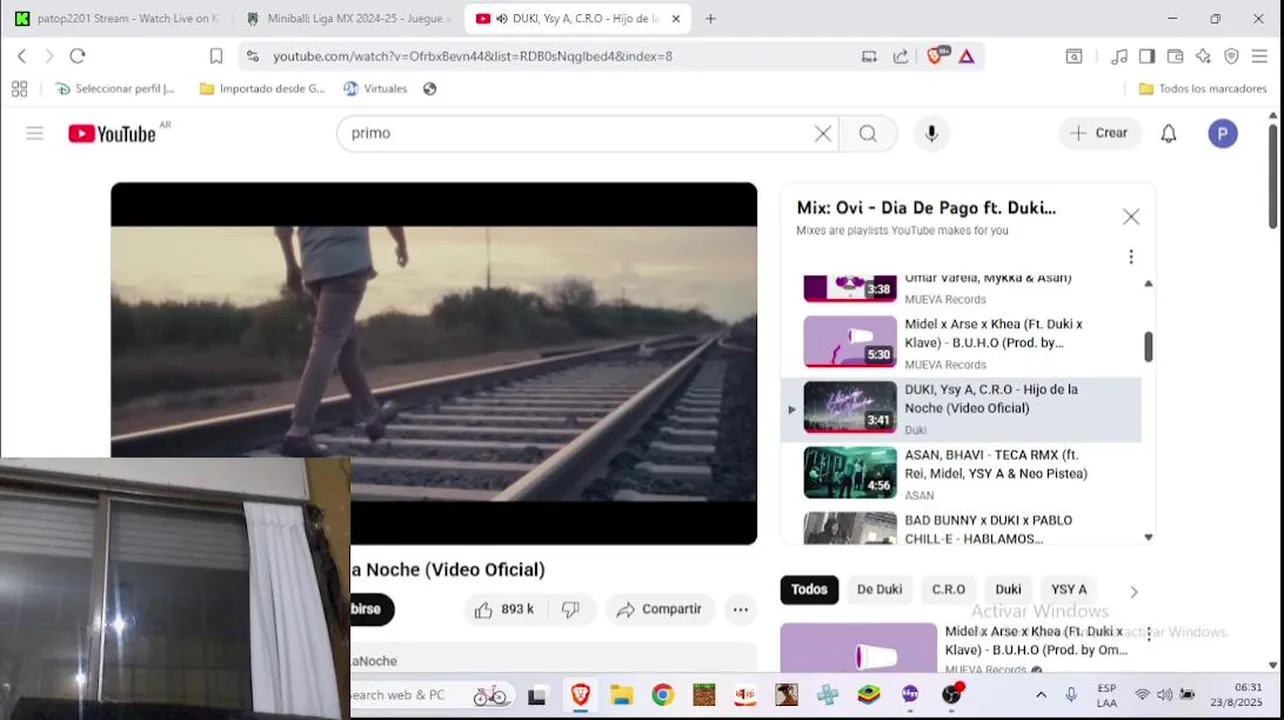Open the MUEVA Records 3:38 playlist item
This screenshot has height=720, width=1284.
coord(960,291)
